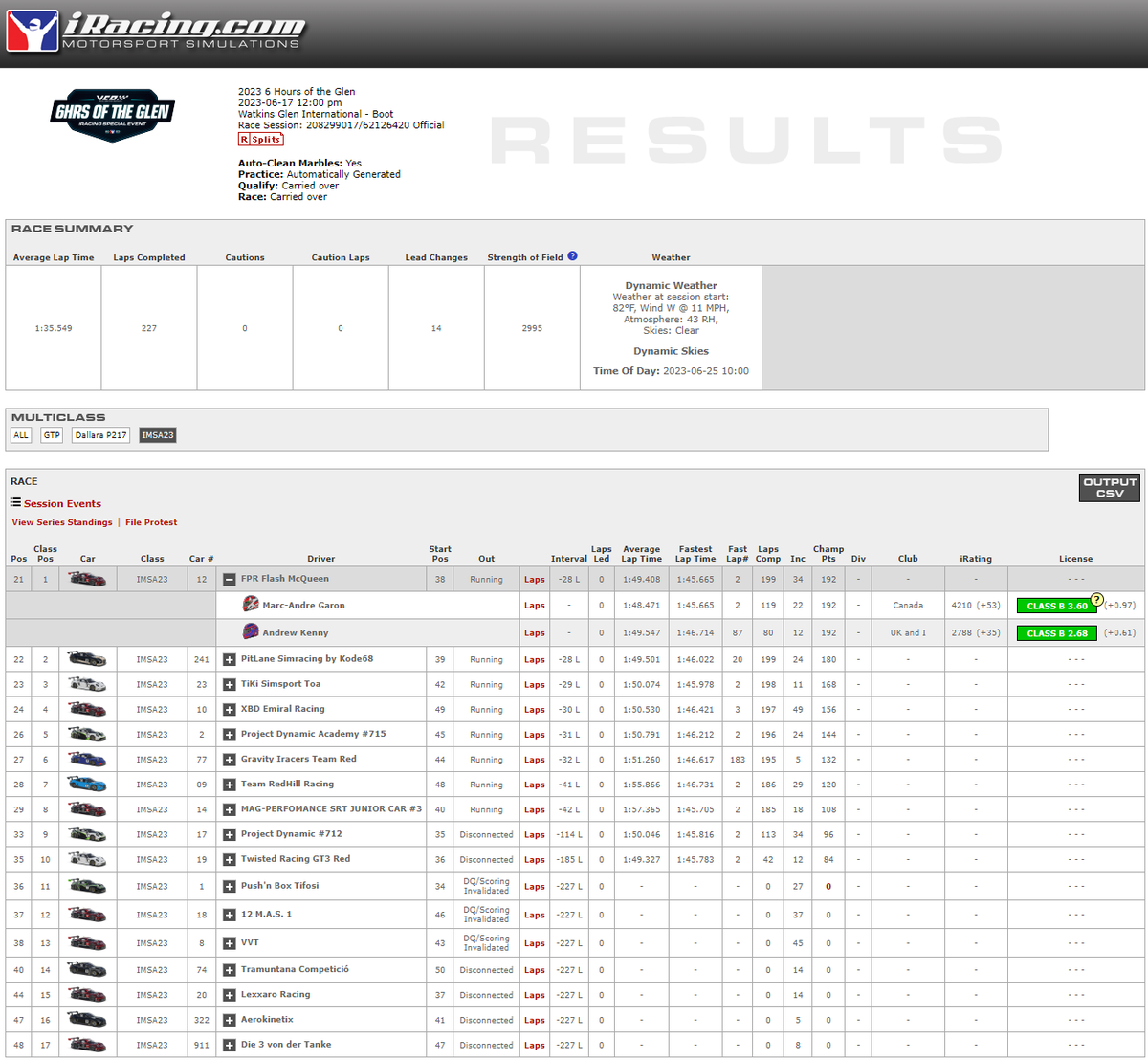Open View Series Standings link

pyautogui.click(x=62, y=522)
